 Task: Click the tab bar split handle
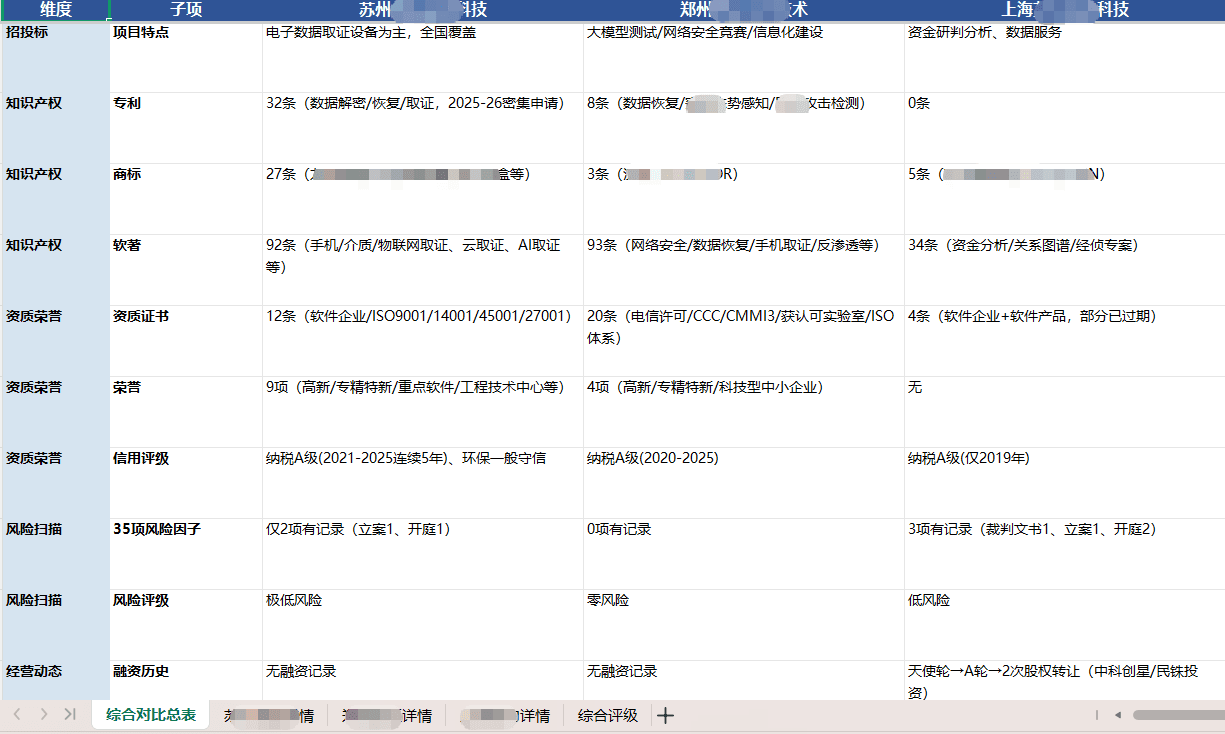(x=1097, y=715)
